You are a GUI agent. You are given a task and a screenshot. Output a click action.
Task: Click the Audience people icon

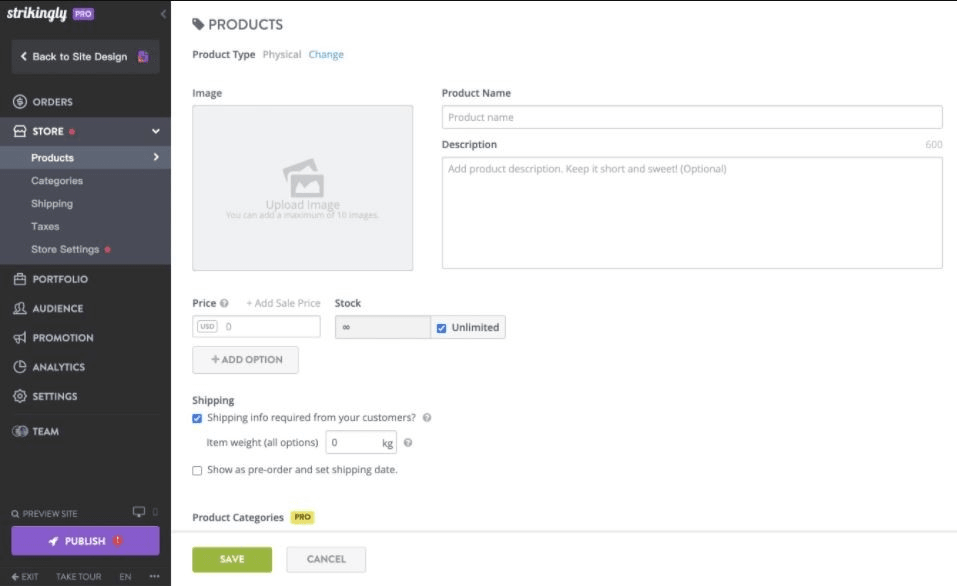(19, 309)
